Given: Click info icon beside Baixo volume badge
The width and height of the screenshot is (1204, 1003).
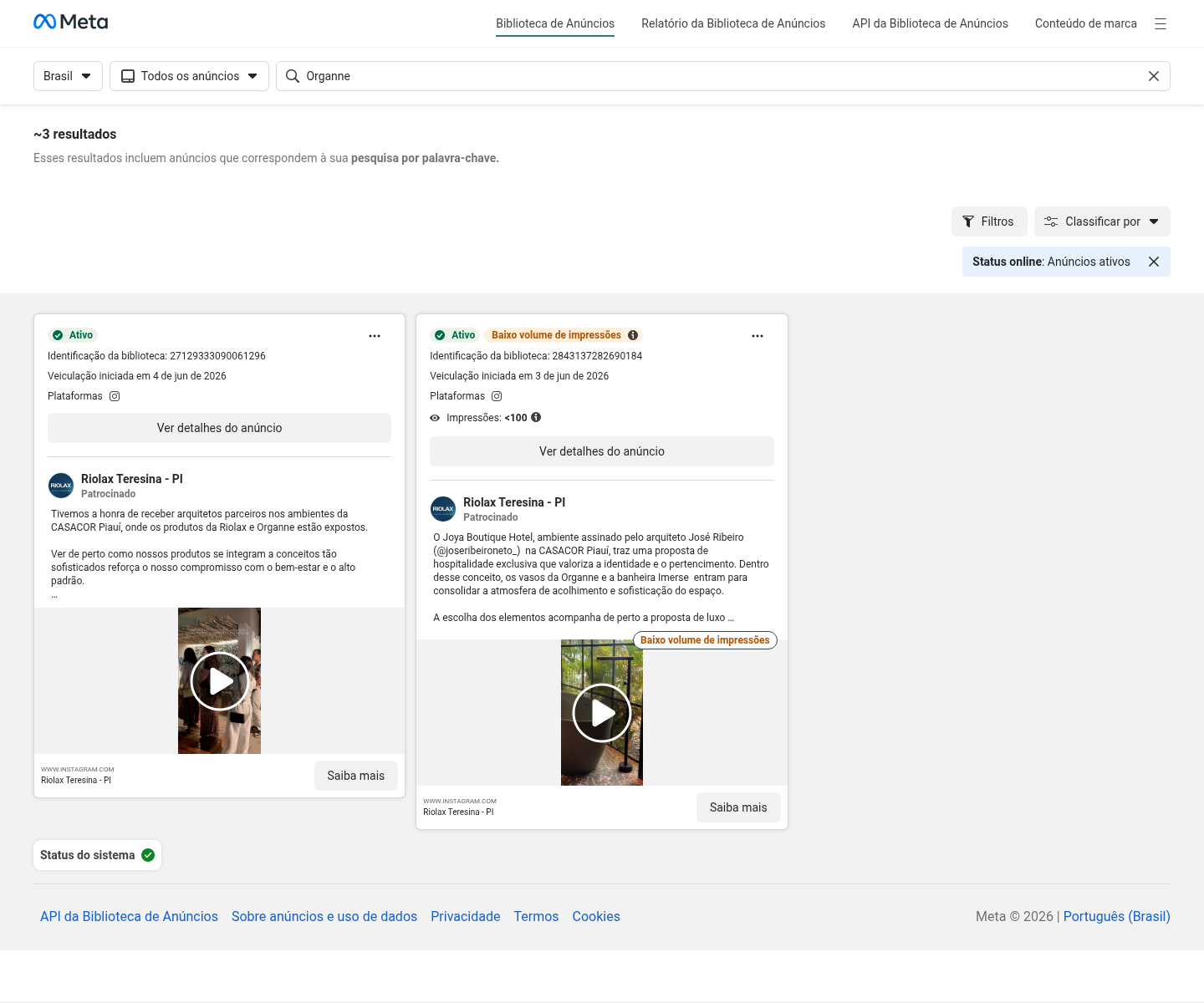Looking at the screenshot, I should click(x=633, y=335).
